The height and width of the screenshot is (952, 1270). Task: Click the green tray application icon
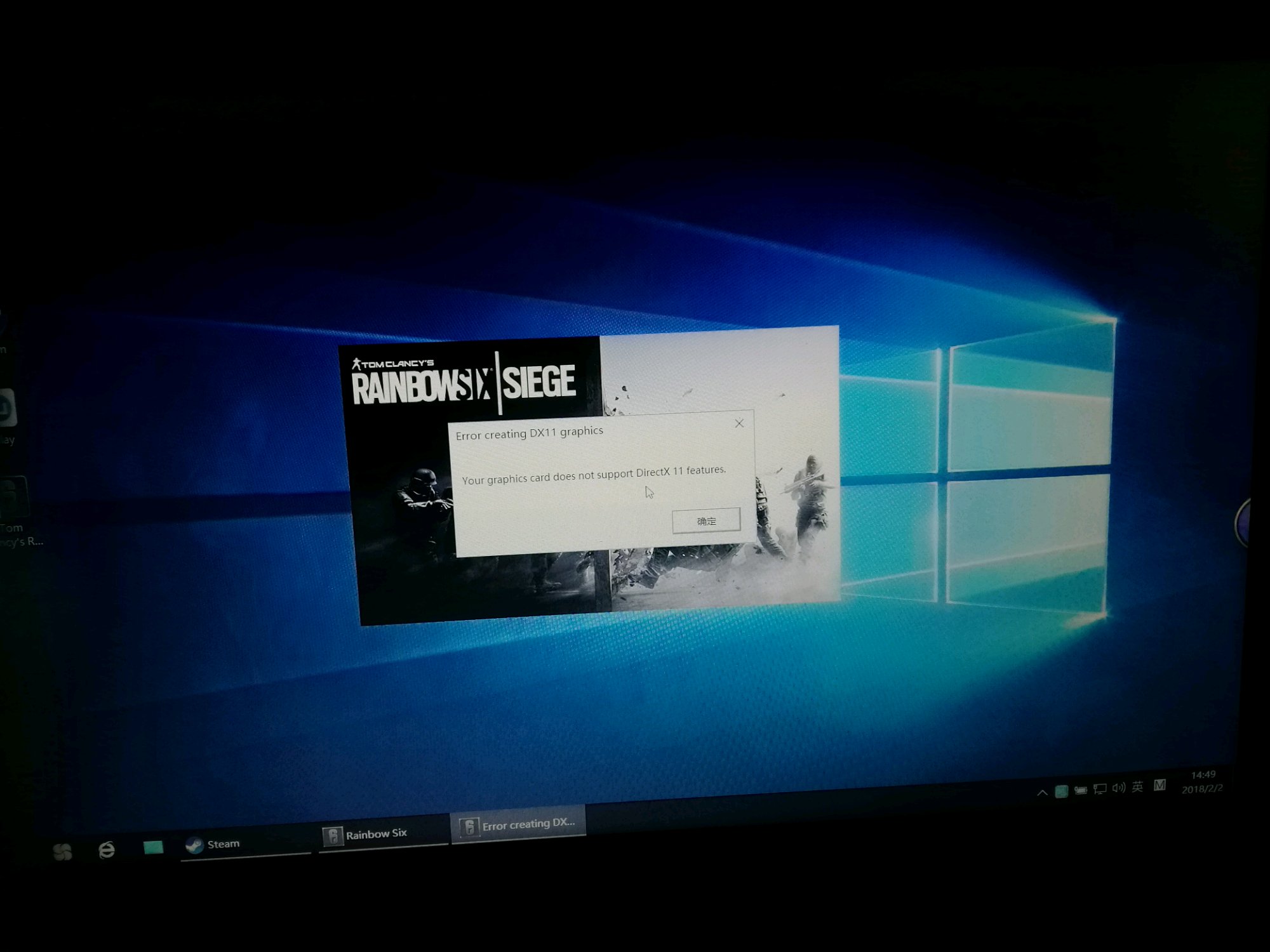(1061, 791)
